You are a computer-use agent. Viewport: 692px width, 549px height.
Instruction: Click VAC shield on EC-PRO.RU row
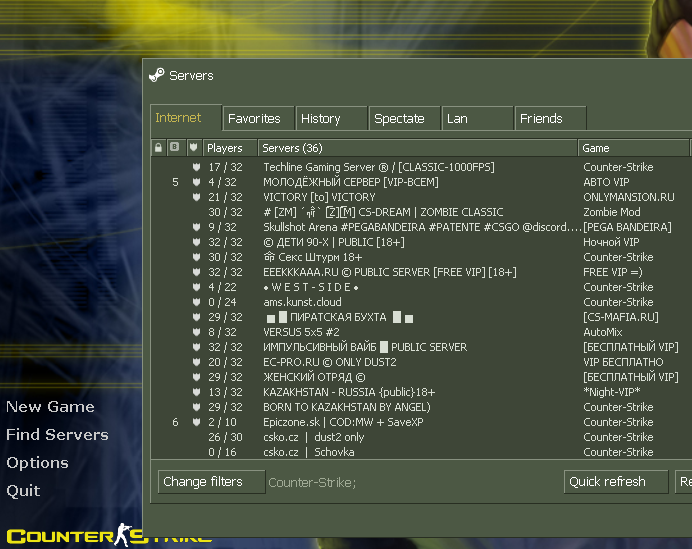click(196, 362)
